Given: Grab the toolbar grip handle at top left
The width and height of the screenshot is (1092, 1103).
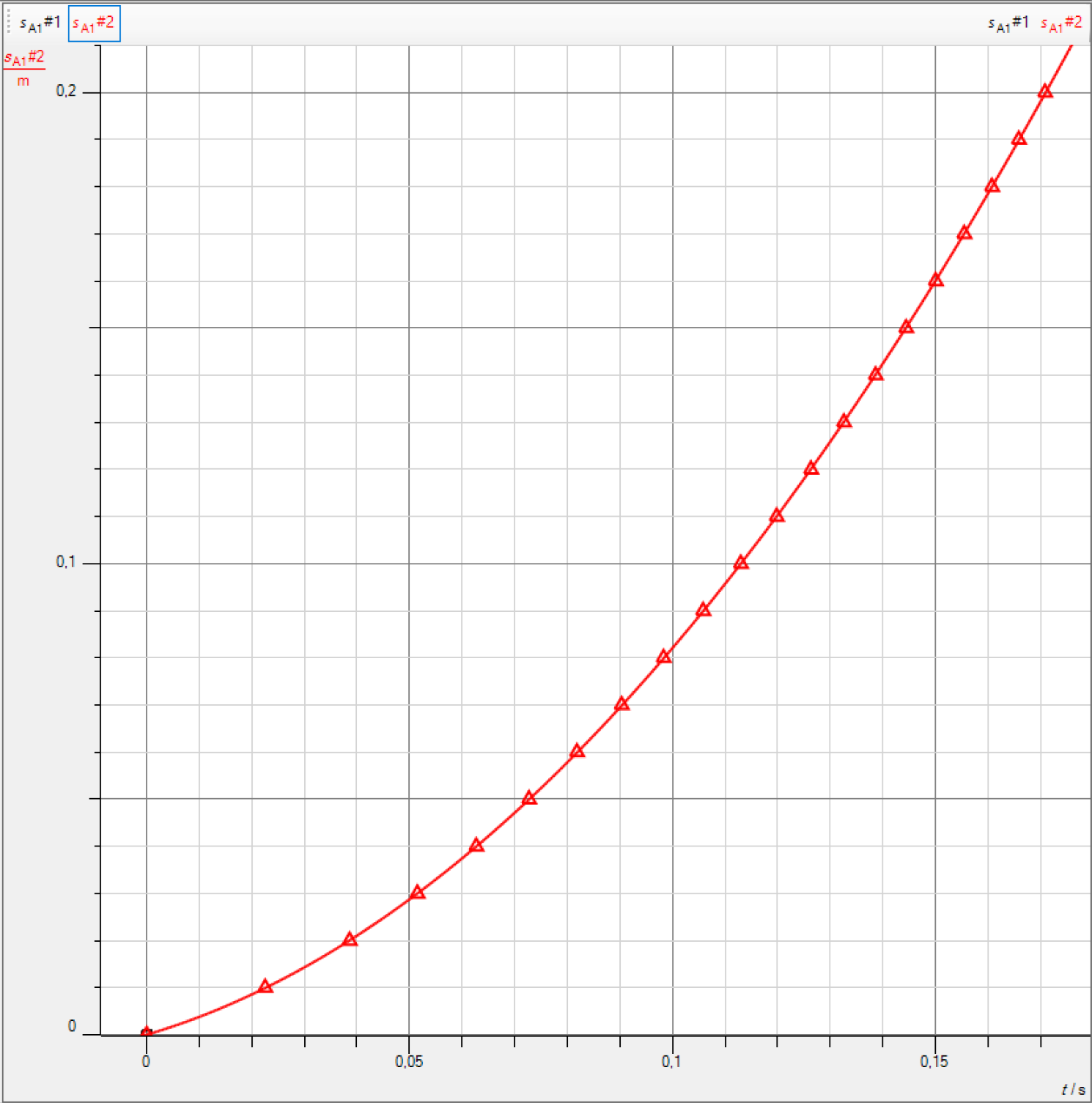Looking at the screenshot, I should tap(9, 23).
